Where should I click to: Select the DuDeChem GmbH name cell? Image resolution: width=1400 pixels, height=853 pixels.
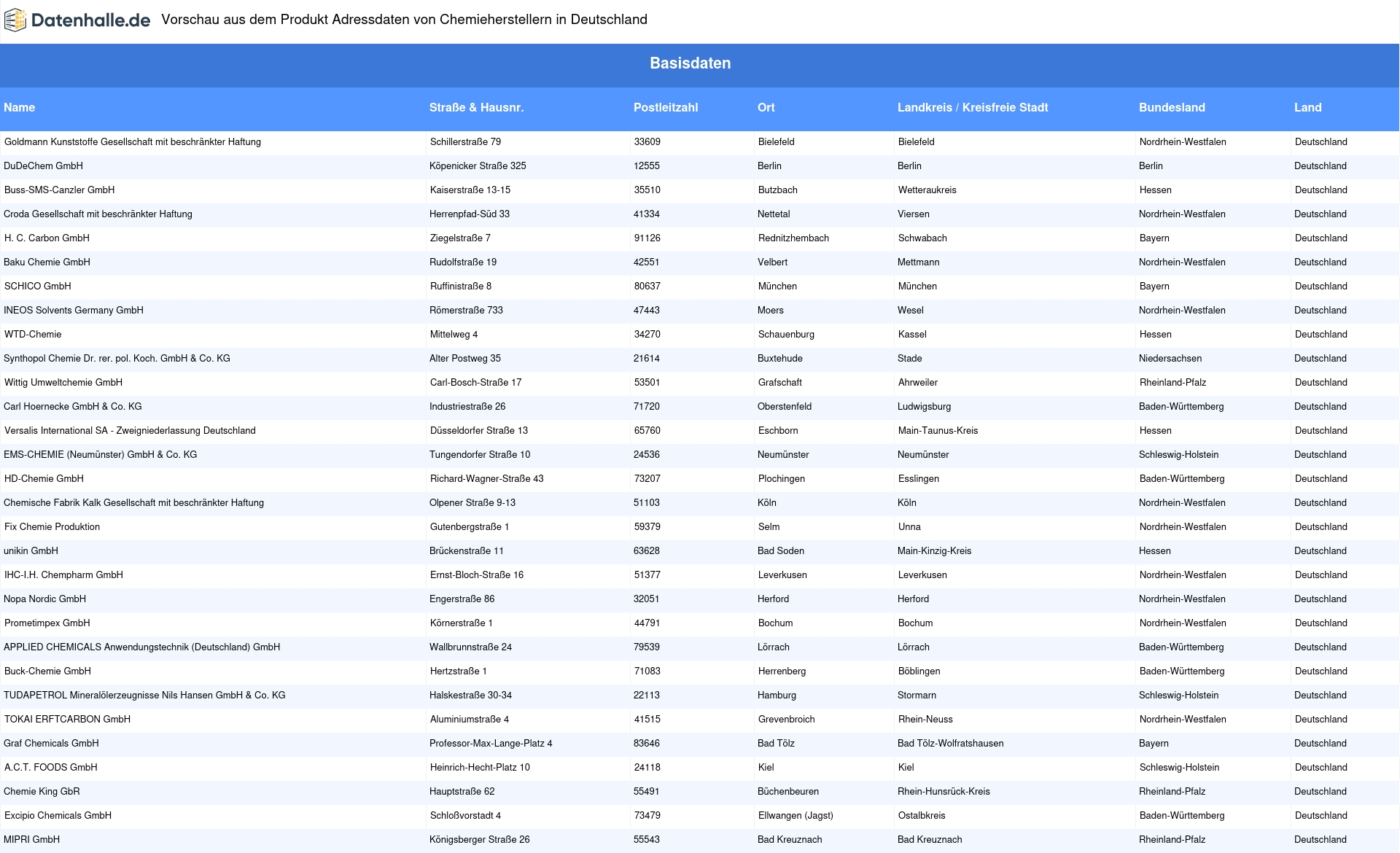coord(43,166)
